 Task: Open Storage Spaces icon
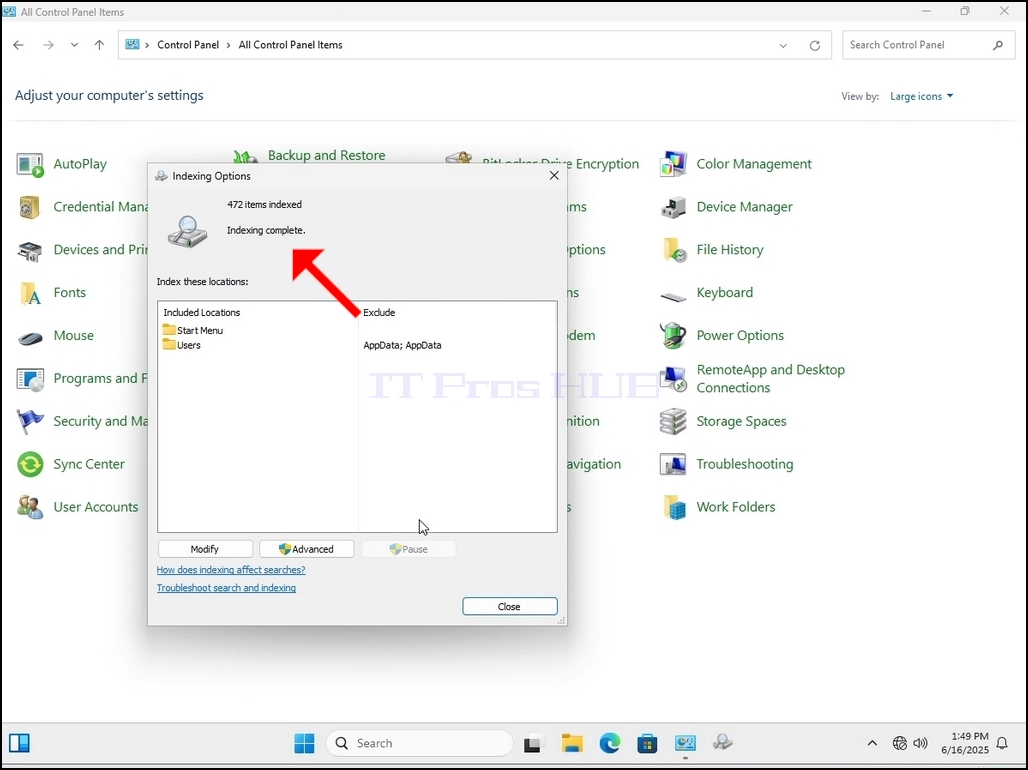[x=673, y=422]
